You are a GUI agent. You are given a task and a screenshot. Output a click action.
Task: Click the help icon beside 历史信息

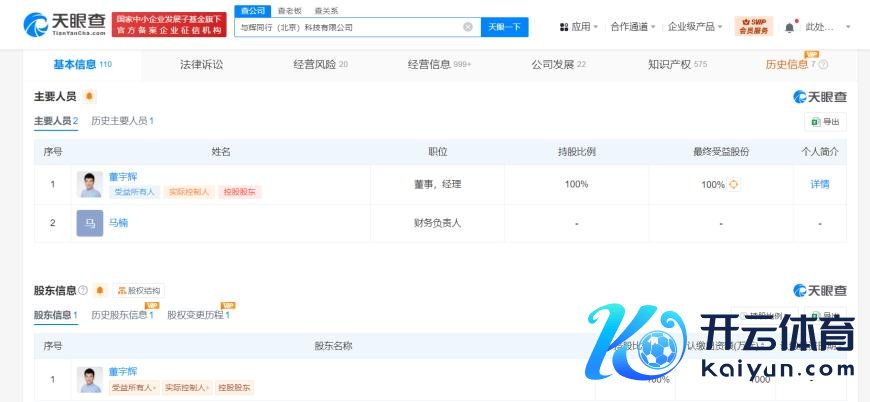pyautogui.click(x=824, y=65)
